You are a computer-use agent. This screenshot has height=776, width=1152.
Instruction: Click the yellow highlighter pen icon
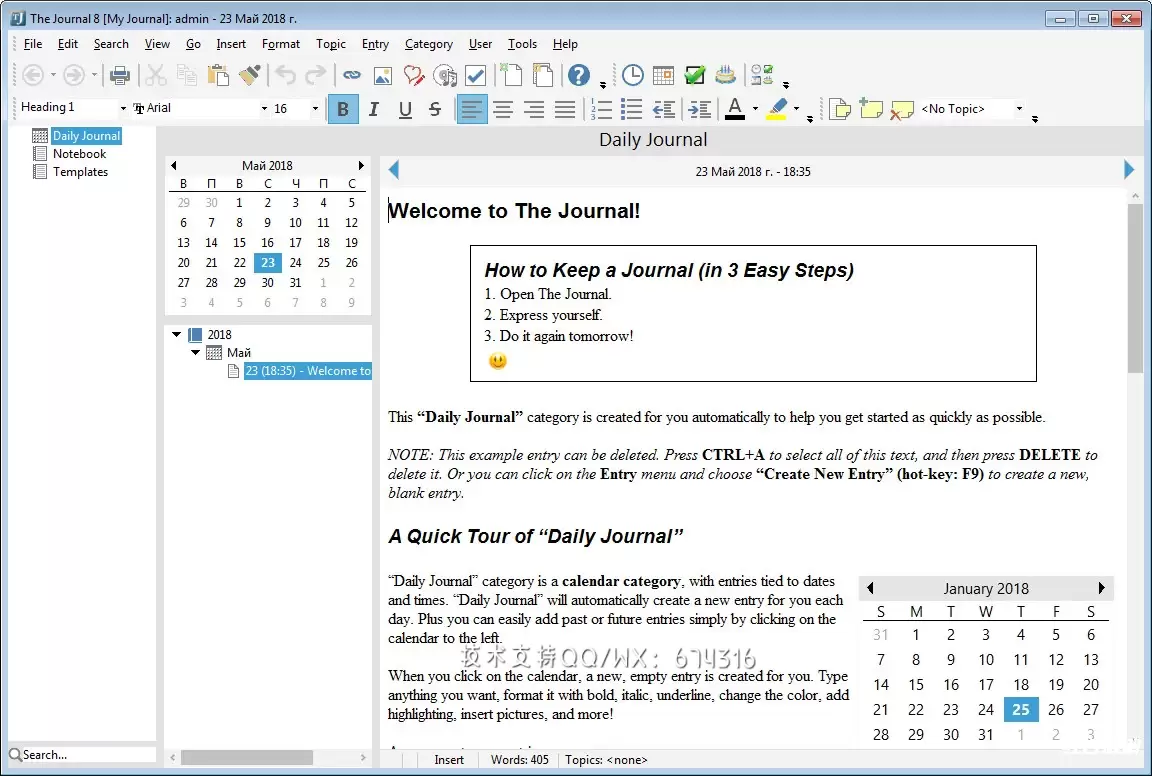coord(777,109)
